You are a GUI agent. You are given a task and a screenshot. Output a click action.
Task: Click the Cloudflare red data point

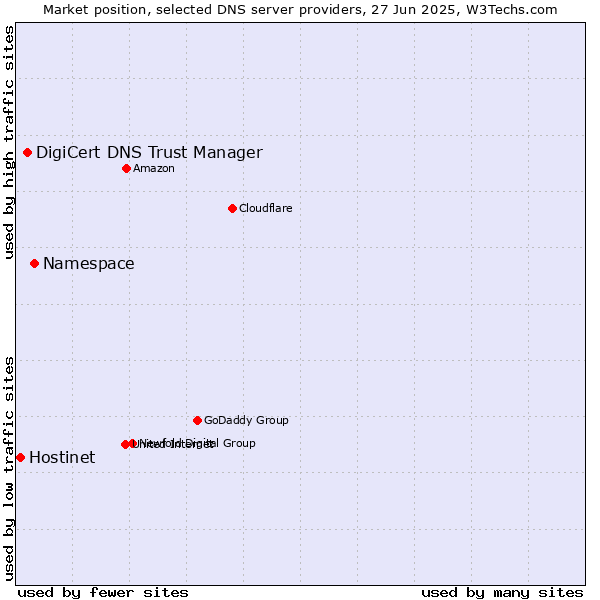[233, 209]
